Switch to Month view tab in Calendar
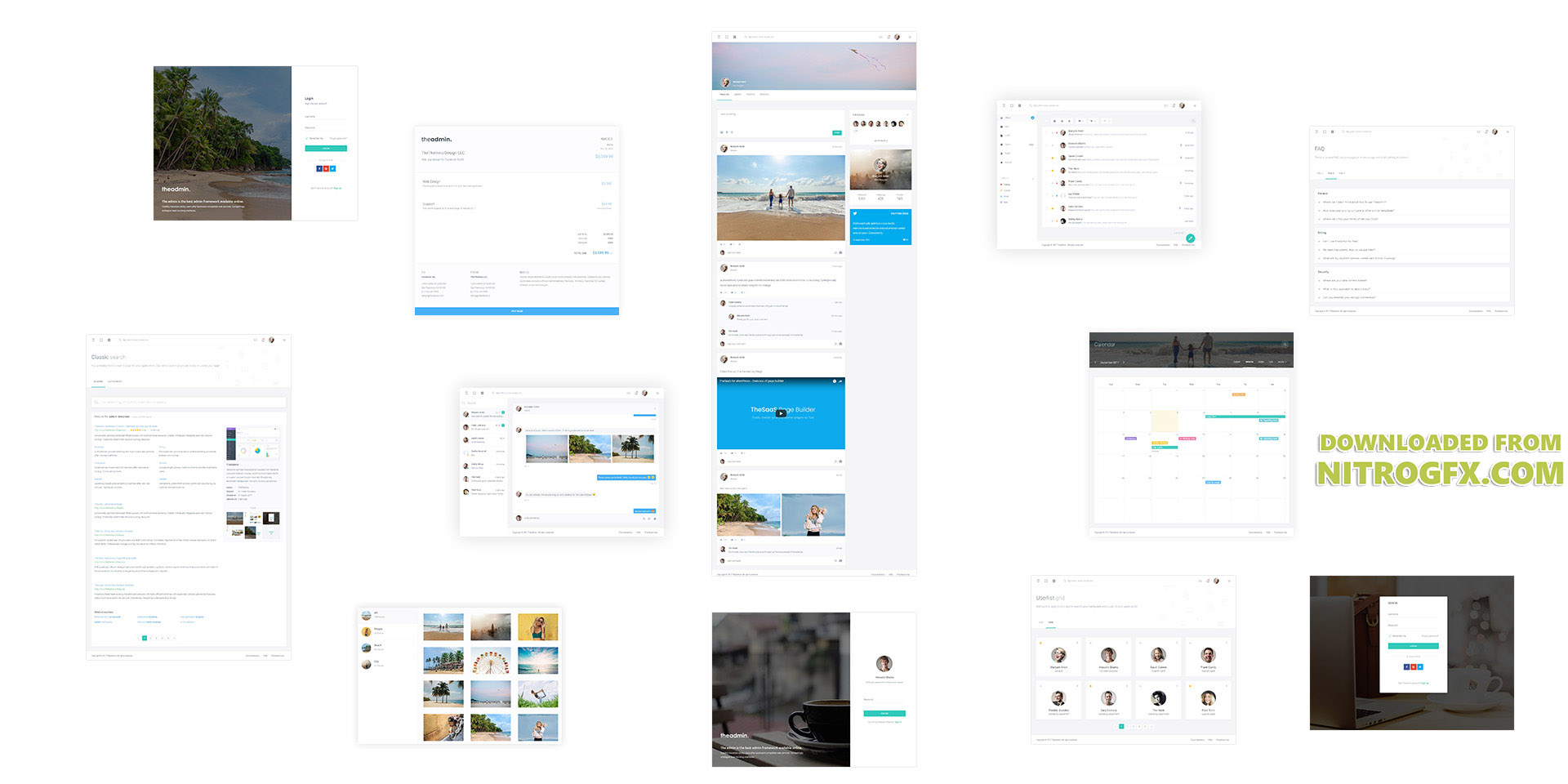Image resolution: width=1568 pixels, height=784 pixels. point(1249,362)
